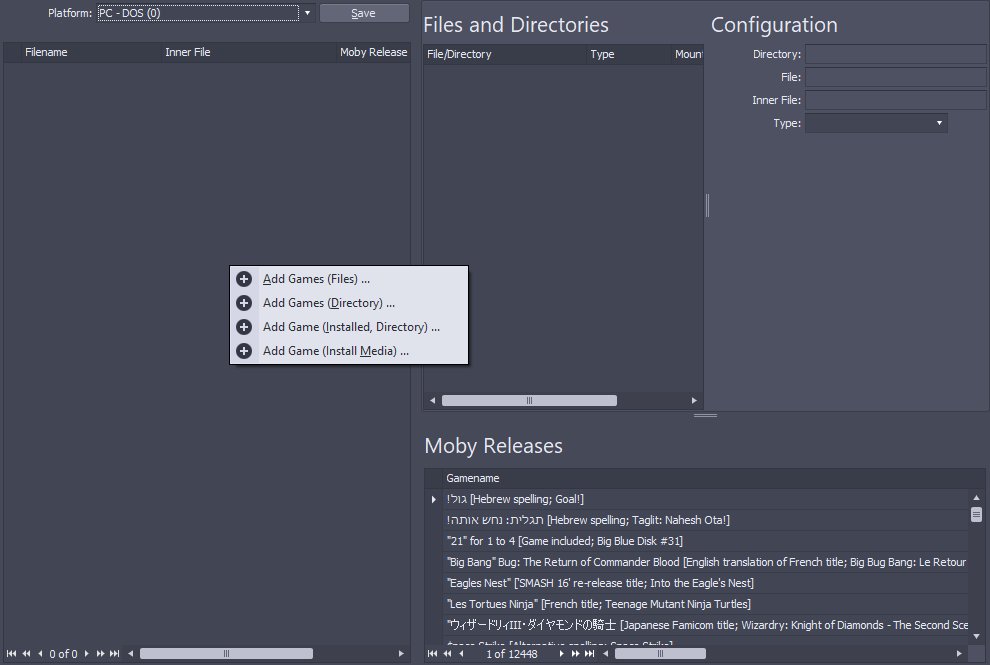Select "Eagles Nest" SMASH 16 release row
990x665 pixels.
705,583
